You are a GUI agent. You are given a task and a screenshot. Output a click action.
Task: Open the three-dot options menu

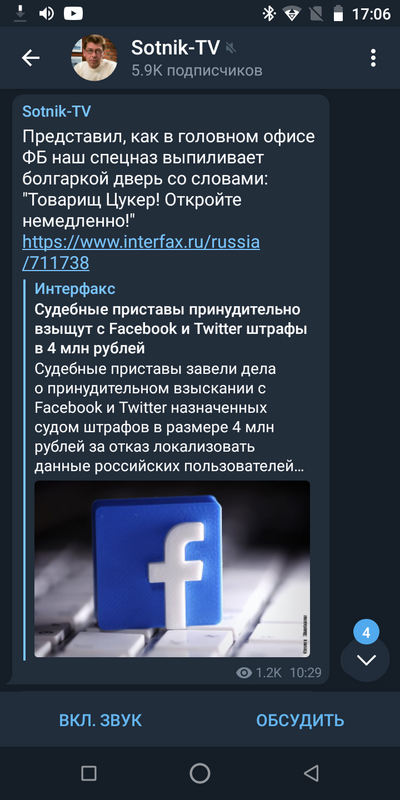click(373, 58)
